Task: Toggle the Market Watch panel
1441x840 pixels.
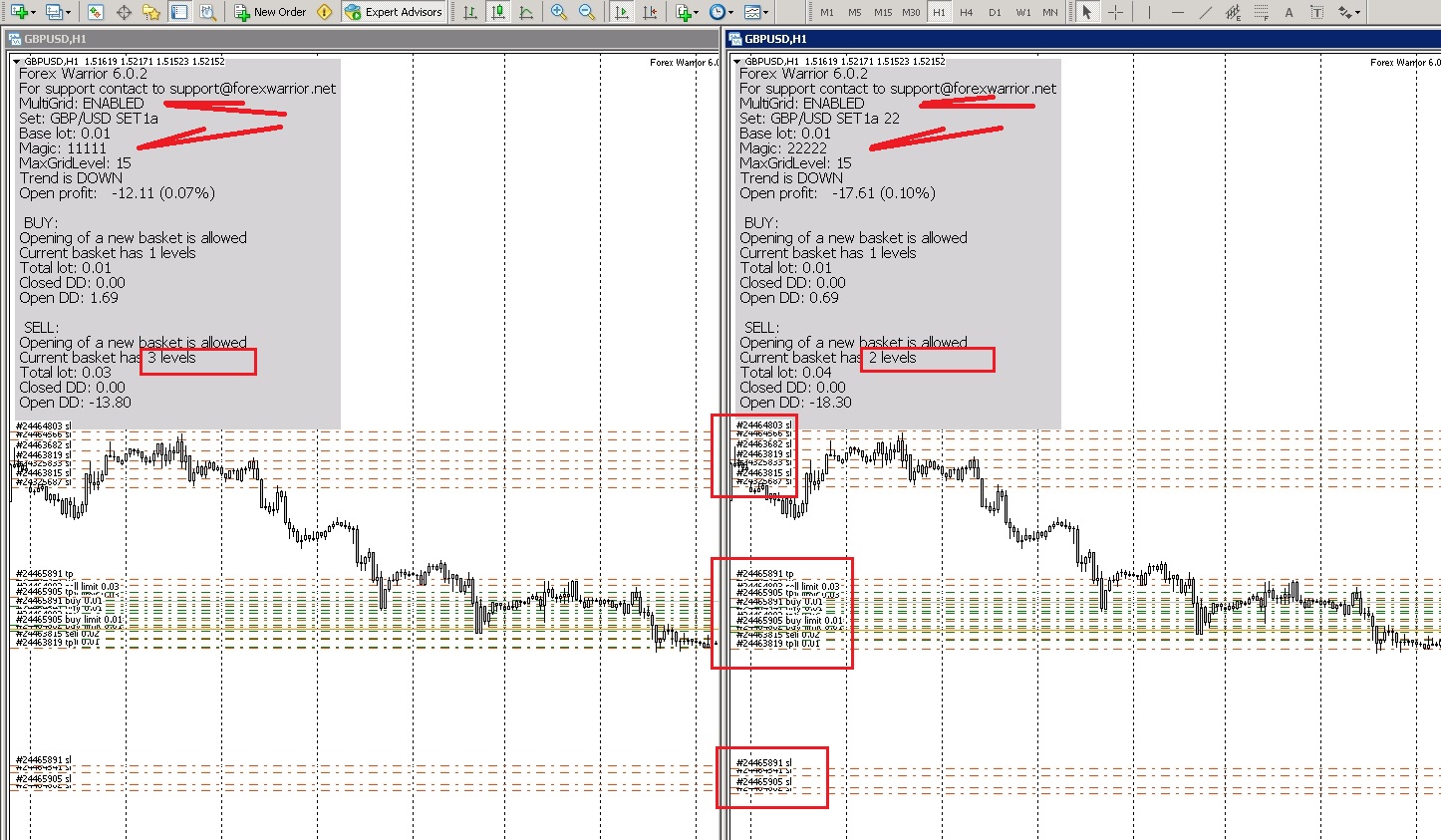Action: point(96,12)
